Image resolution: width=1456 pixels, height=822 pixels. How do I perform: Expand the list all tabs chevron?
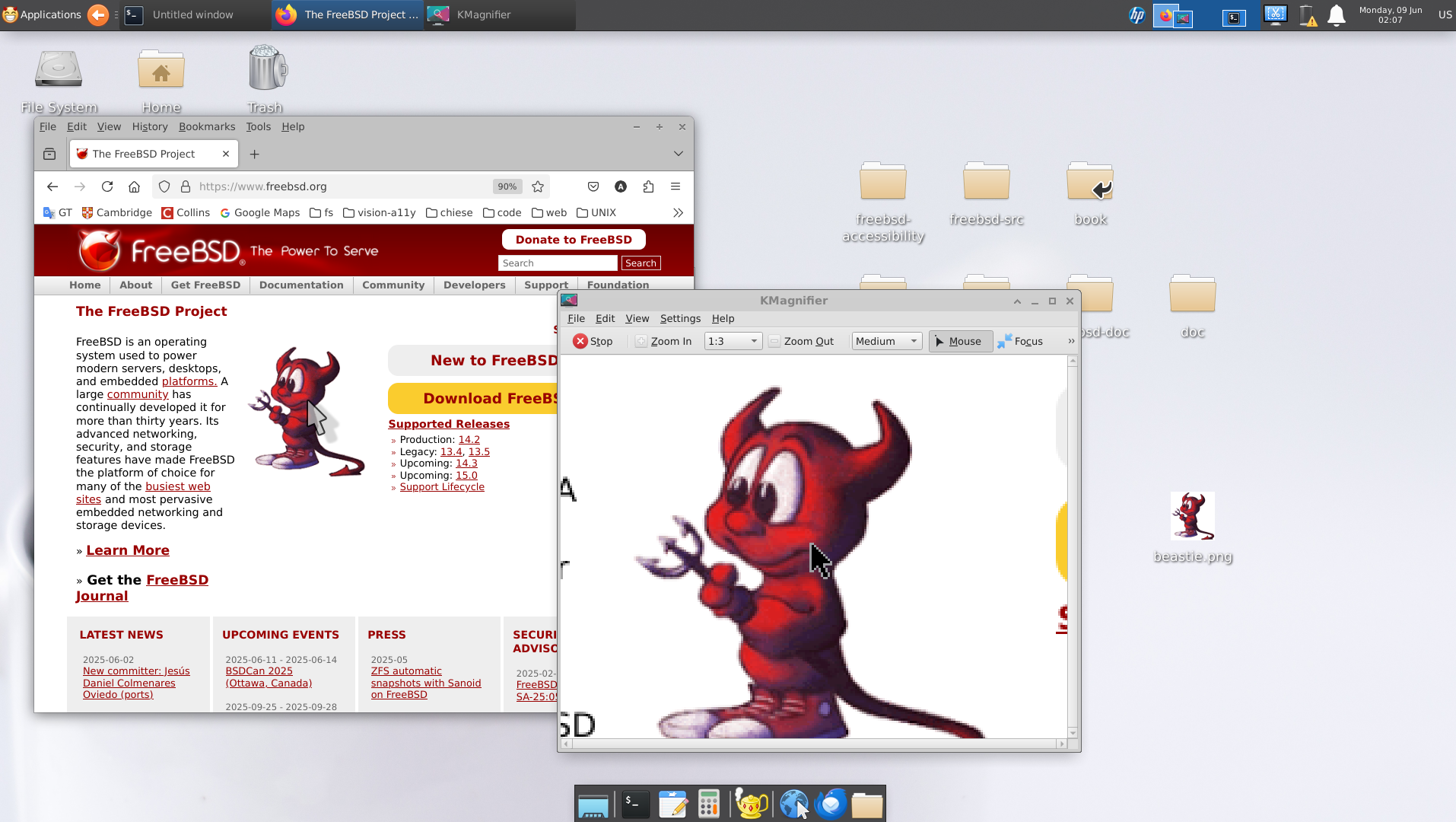pyautogui.click(x=678, y=154)
